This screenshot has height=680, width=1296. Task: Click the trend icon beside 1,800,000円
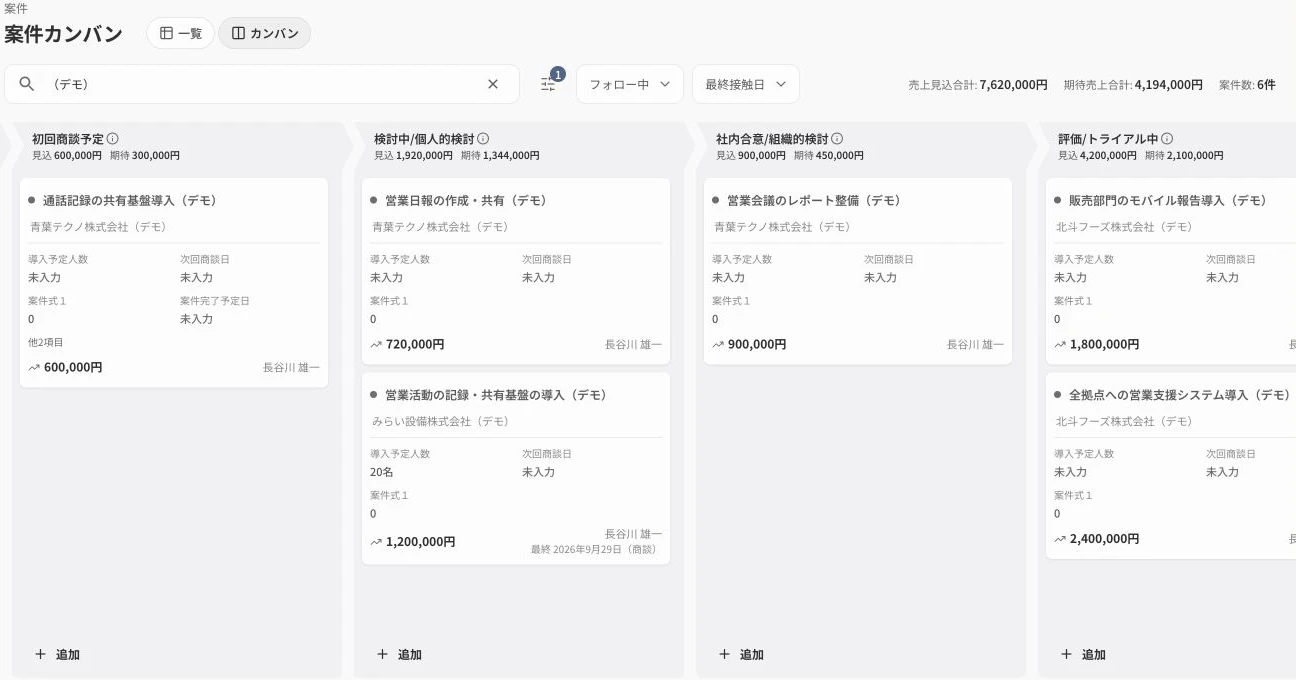1060,344
